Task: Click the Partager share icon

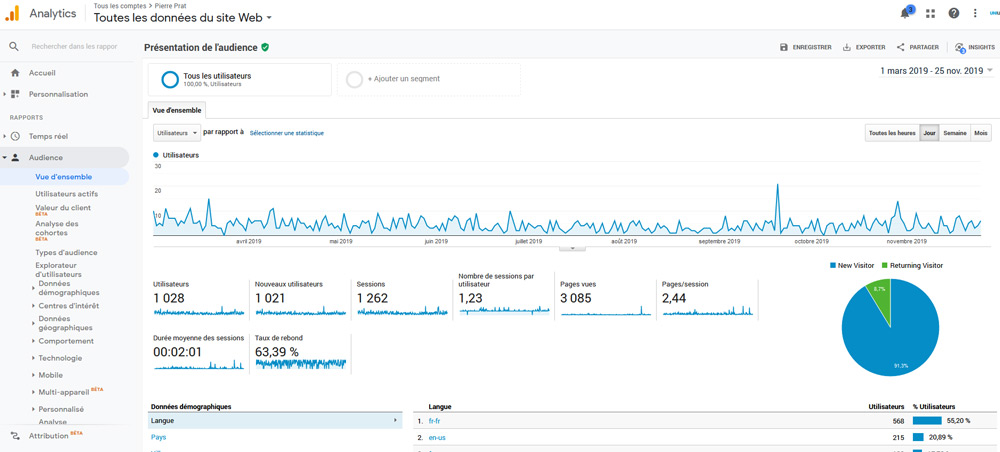Action: point(901,47)
